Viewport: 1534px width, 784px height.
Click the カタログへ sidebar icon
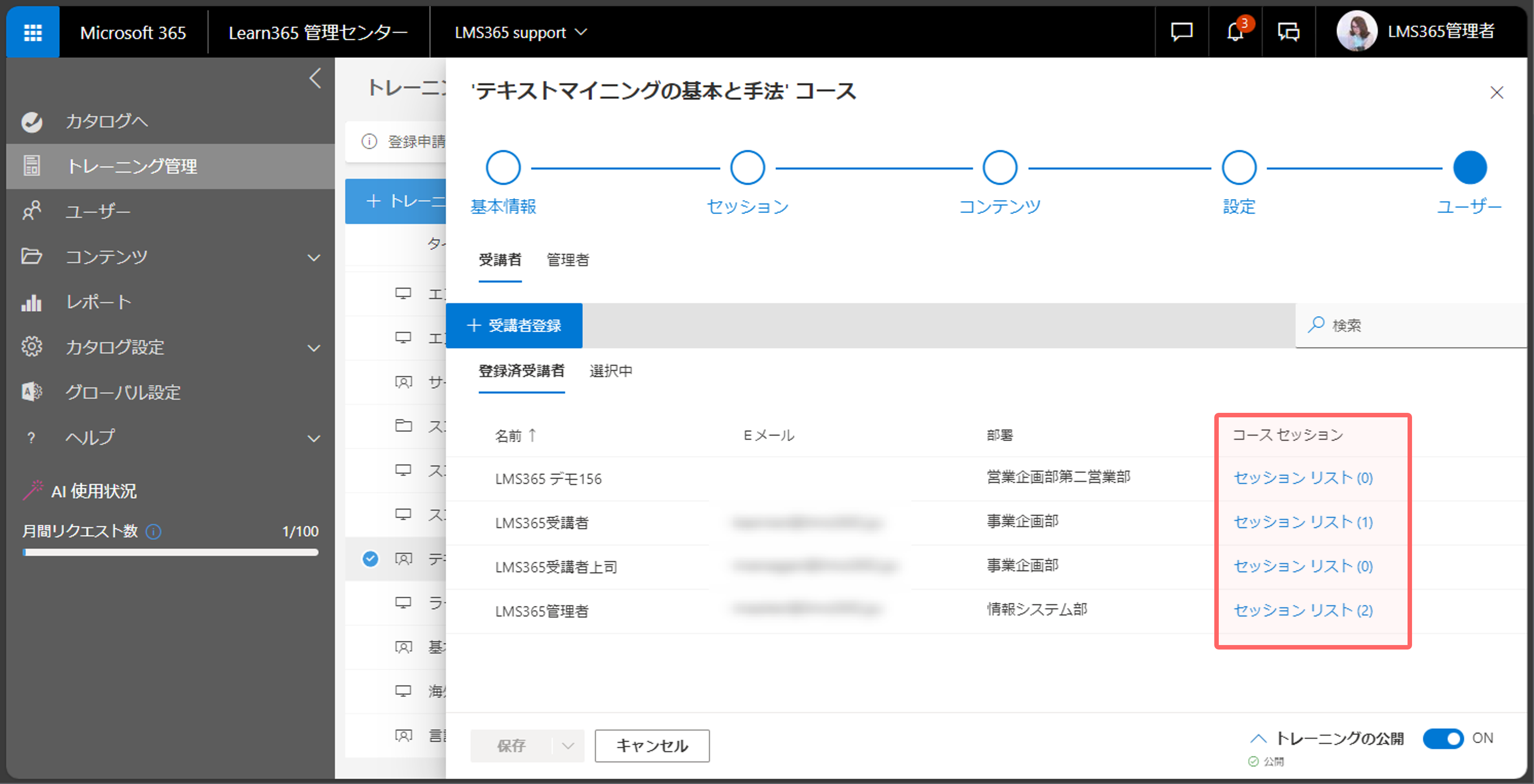(x=31, y=121)
